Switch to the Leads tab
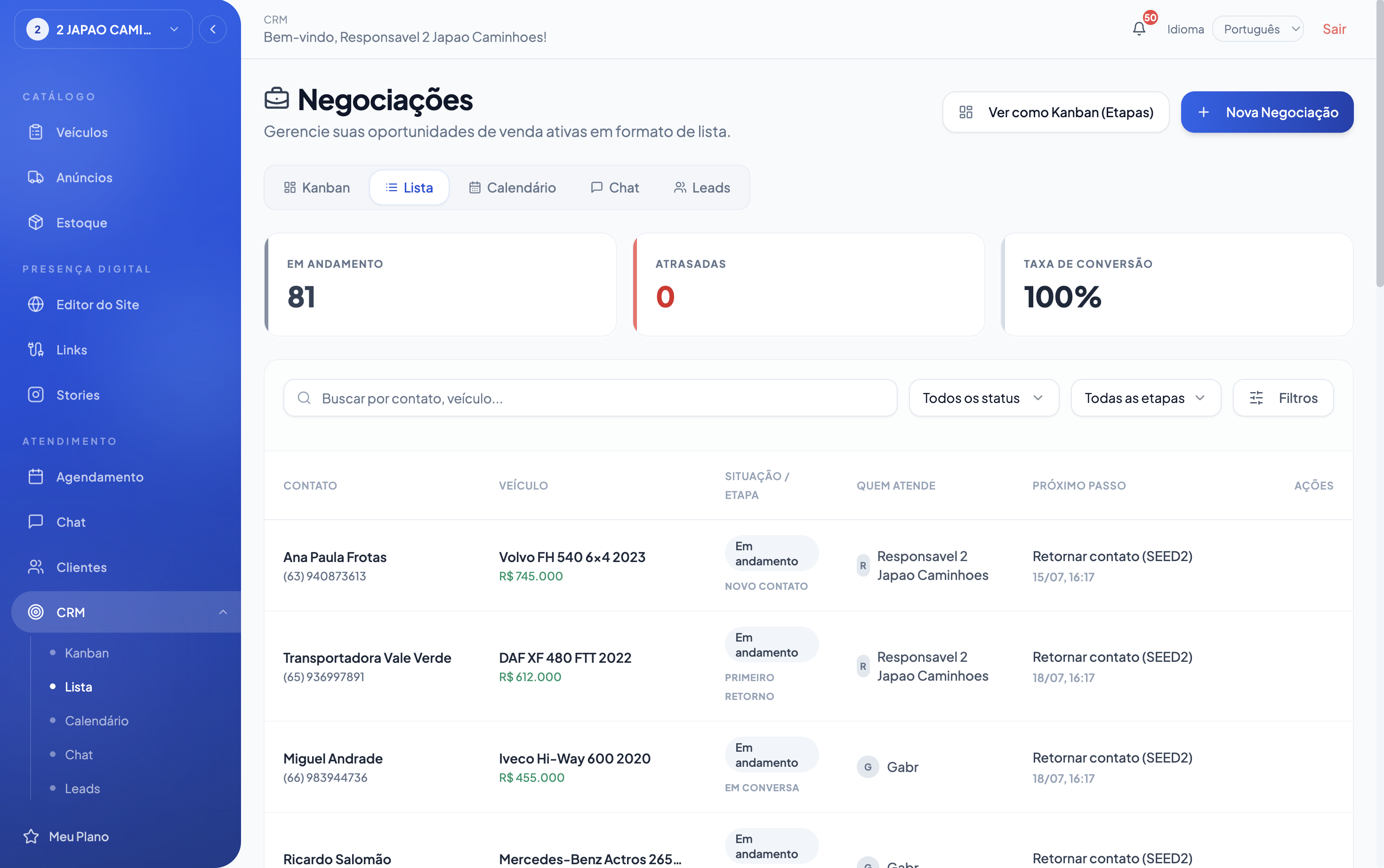Image resolution: width=1384 pixels, height=868 pixels. point(701,187)
